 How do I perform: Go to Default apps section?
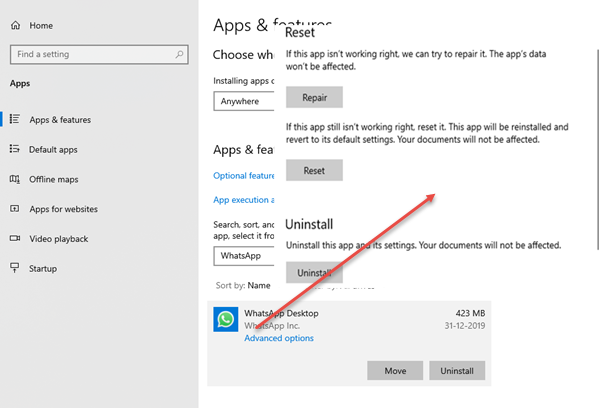click(53, 150)
